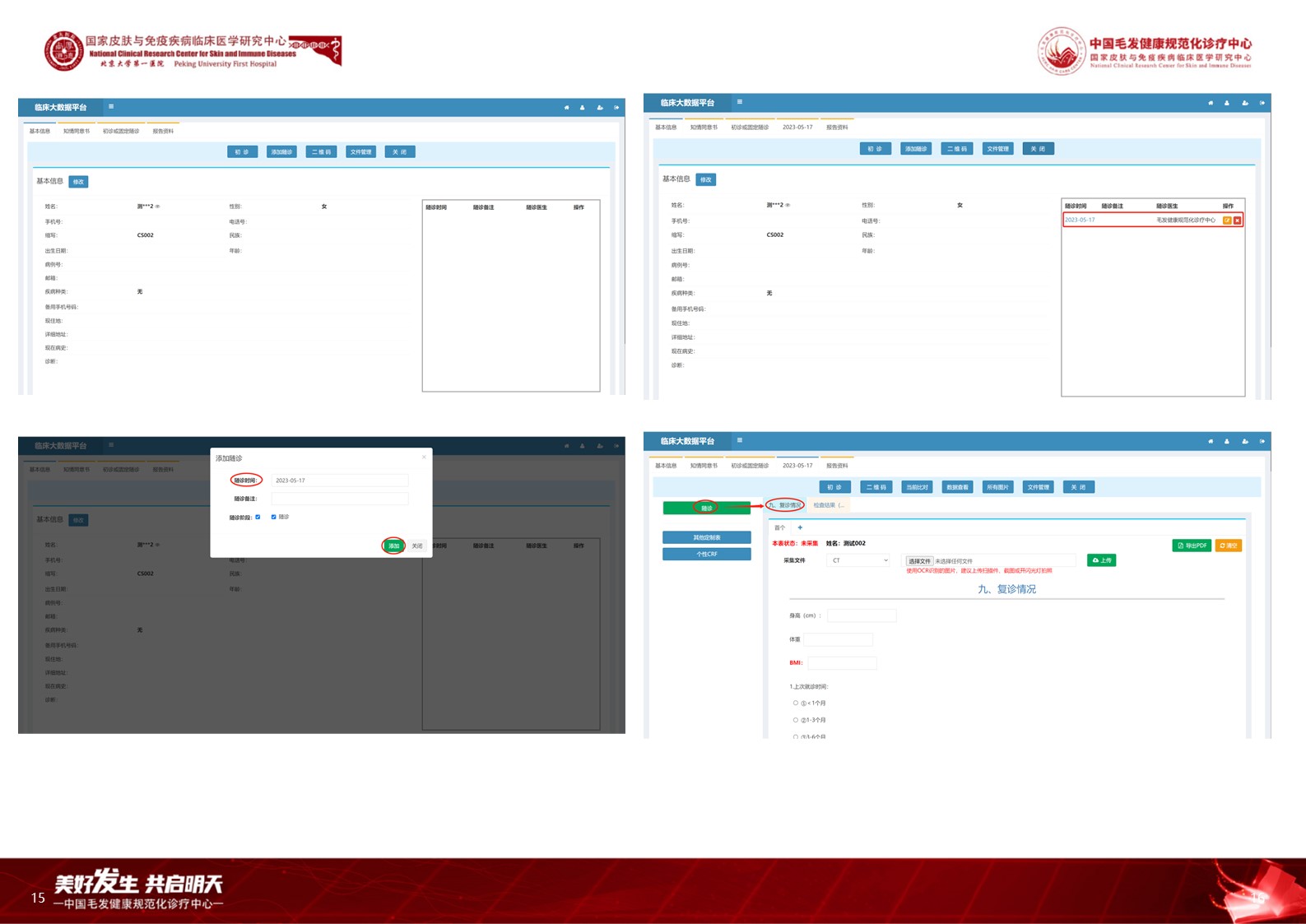Viewport: 1306px width, 924px height.
Task: Click the 导出PDF export button
Action: tap(1191, 546)
